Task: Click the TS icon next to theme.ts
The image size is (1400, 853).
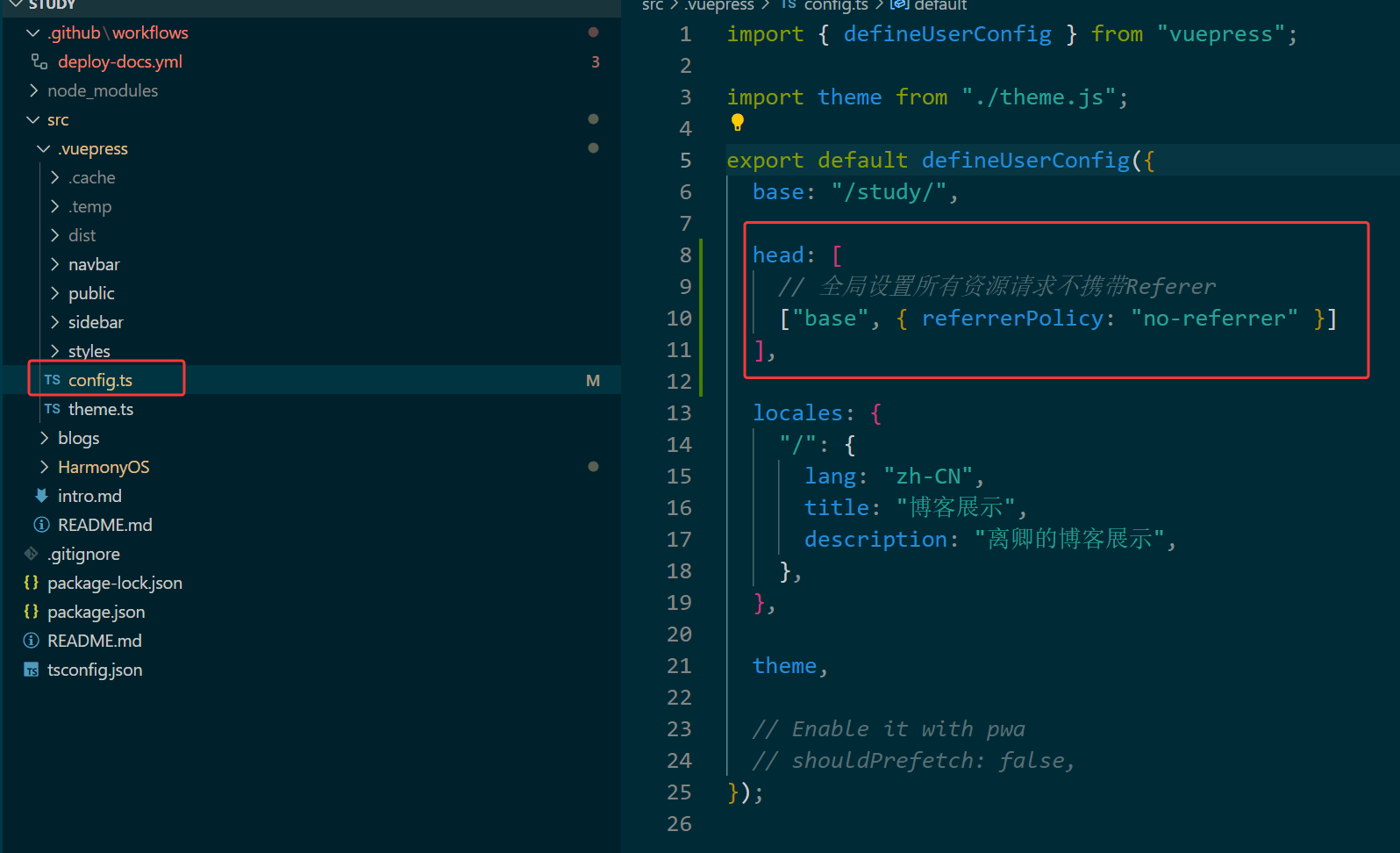Action: (53, 409)
